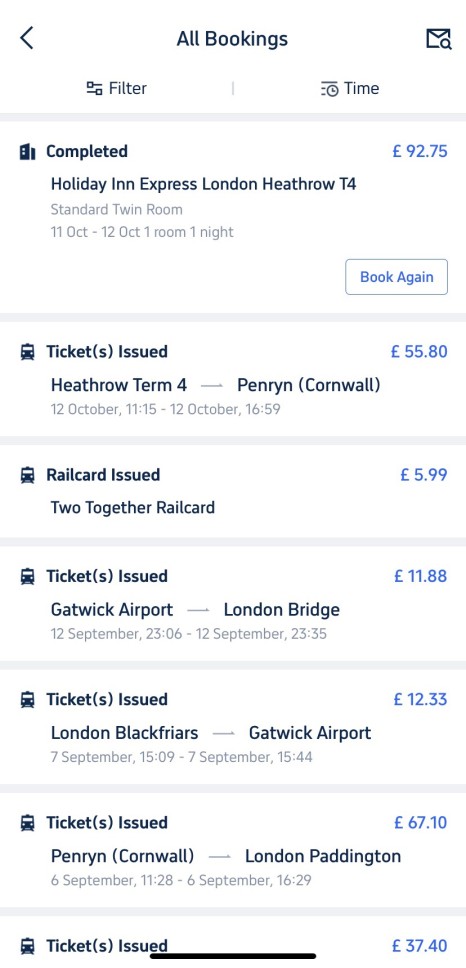Viewport: 466px width, 968px height.
Task: Tap train icon on Heathrow Term 4 booking
Action: click(27, 352)
